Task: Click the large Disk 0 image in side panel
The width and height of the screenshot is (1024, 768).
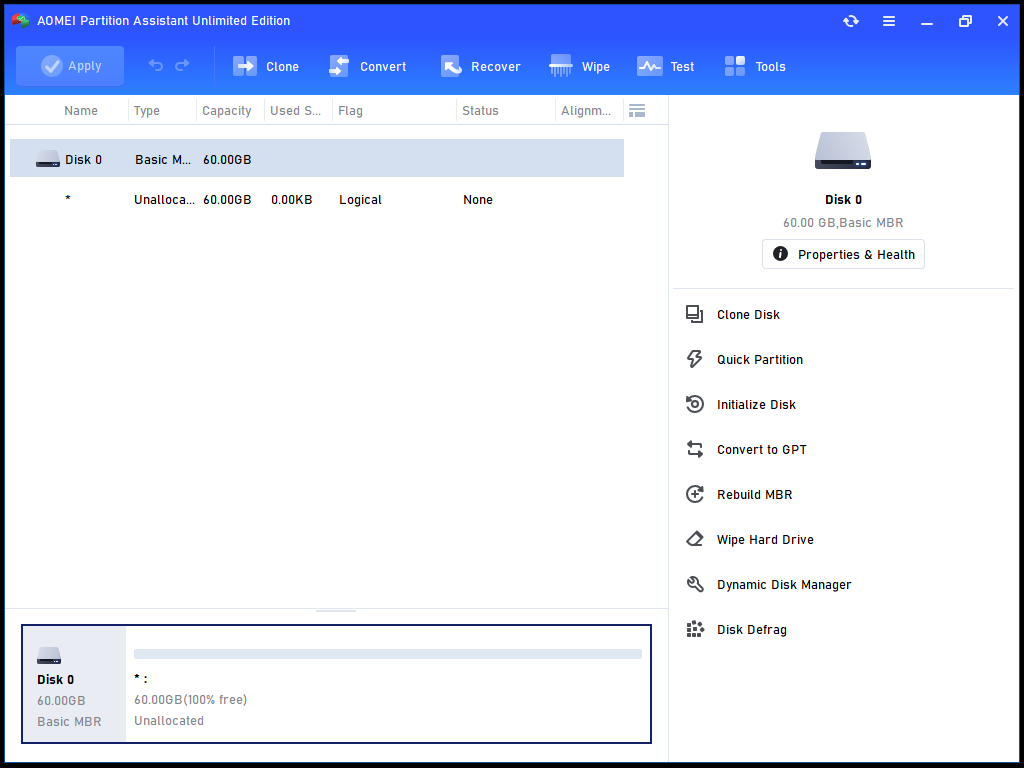Action: tap(842, 151)
